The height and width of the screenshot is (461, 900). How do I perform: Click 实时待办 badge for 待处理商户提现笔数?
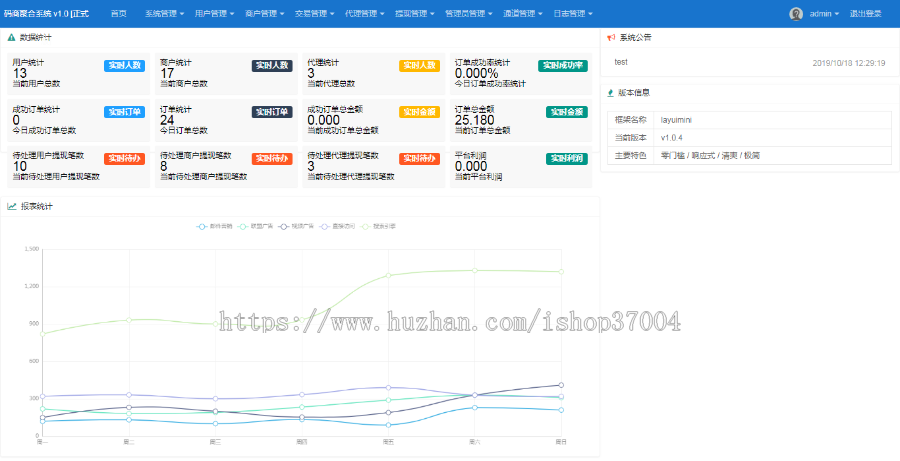click(x=272, y=158)
